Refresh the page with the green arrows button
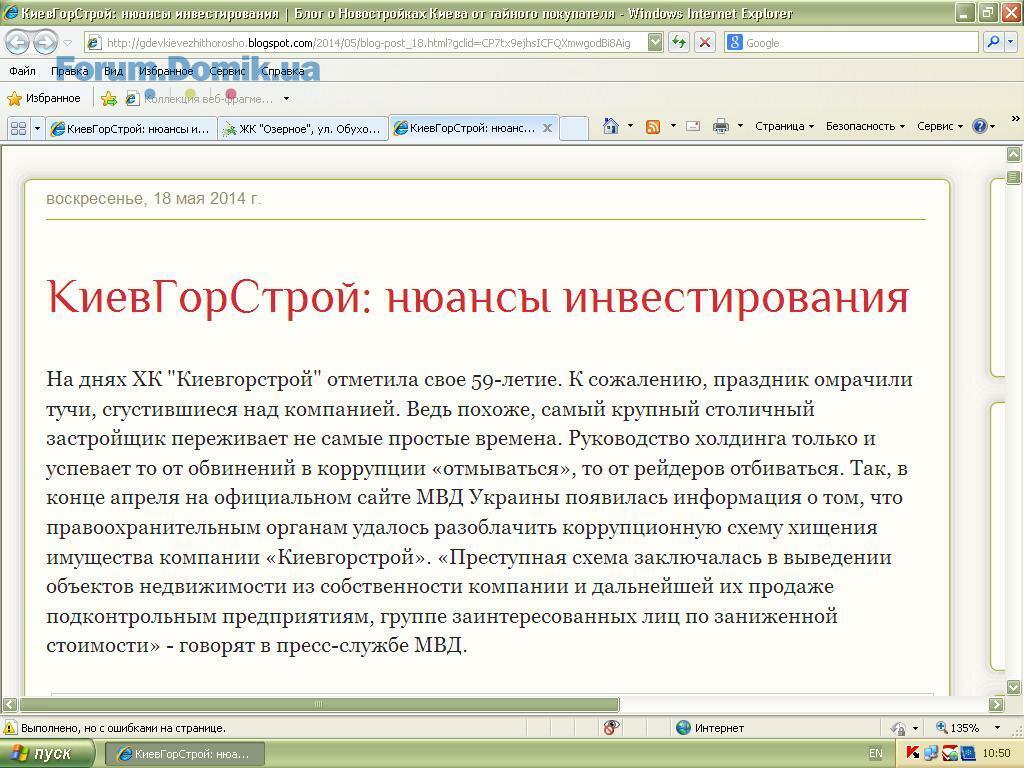Image resolution: width=1024 pixels, height=768 pixels. pyautogui.click(x=680, y=43)
